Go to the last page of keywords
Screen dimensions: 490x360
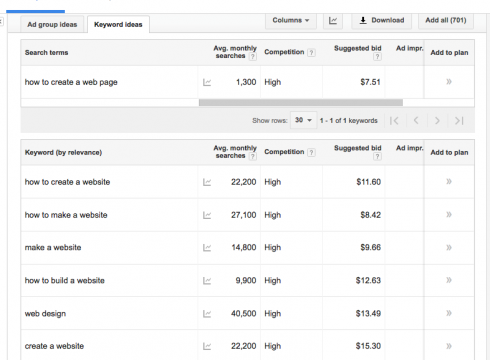[x=459, y=120]
